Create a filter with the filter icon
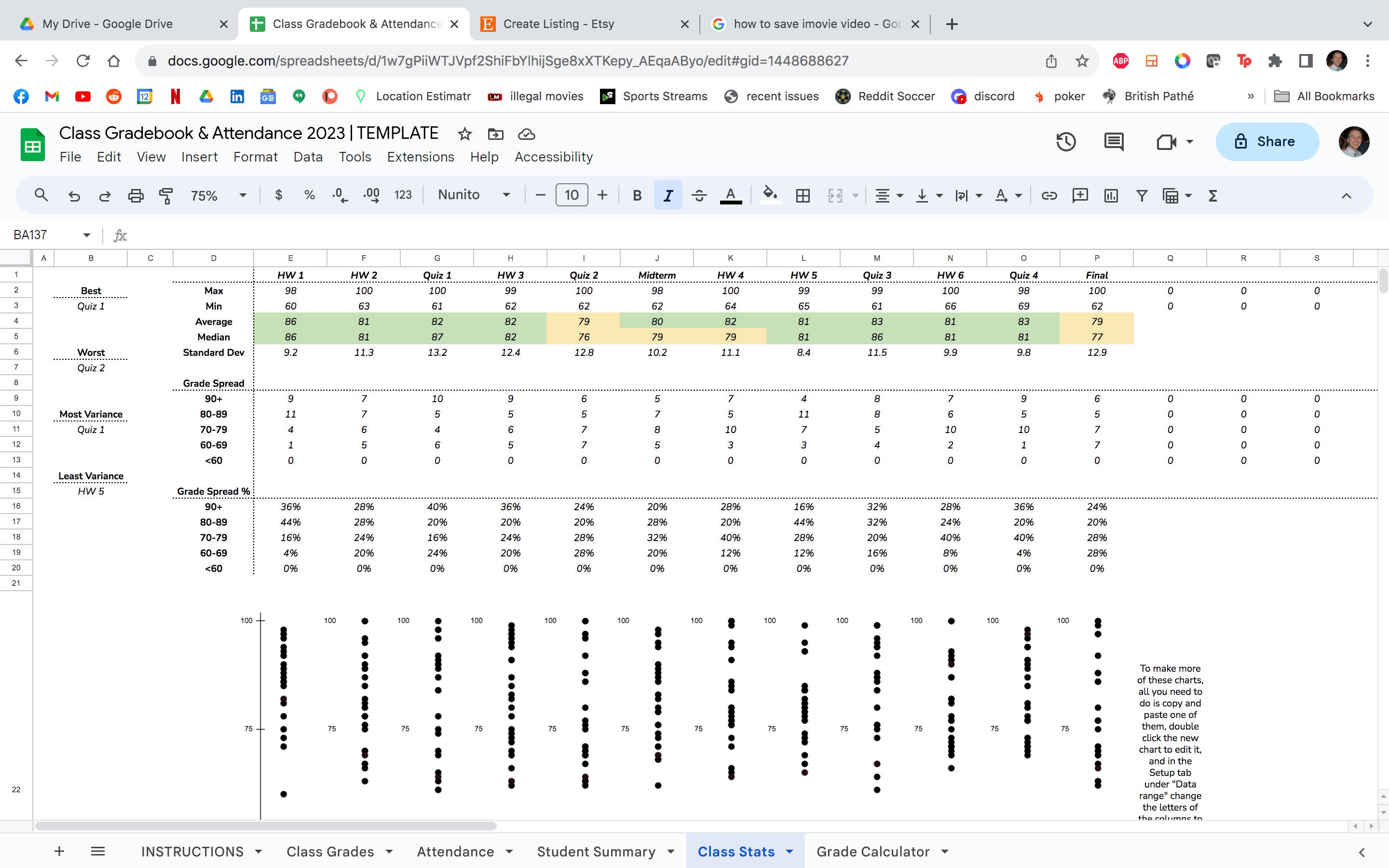Screen dimensions: 1389x868 [1141, 195]
